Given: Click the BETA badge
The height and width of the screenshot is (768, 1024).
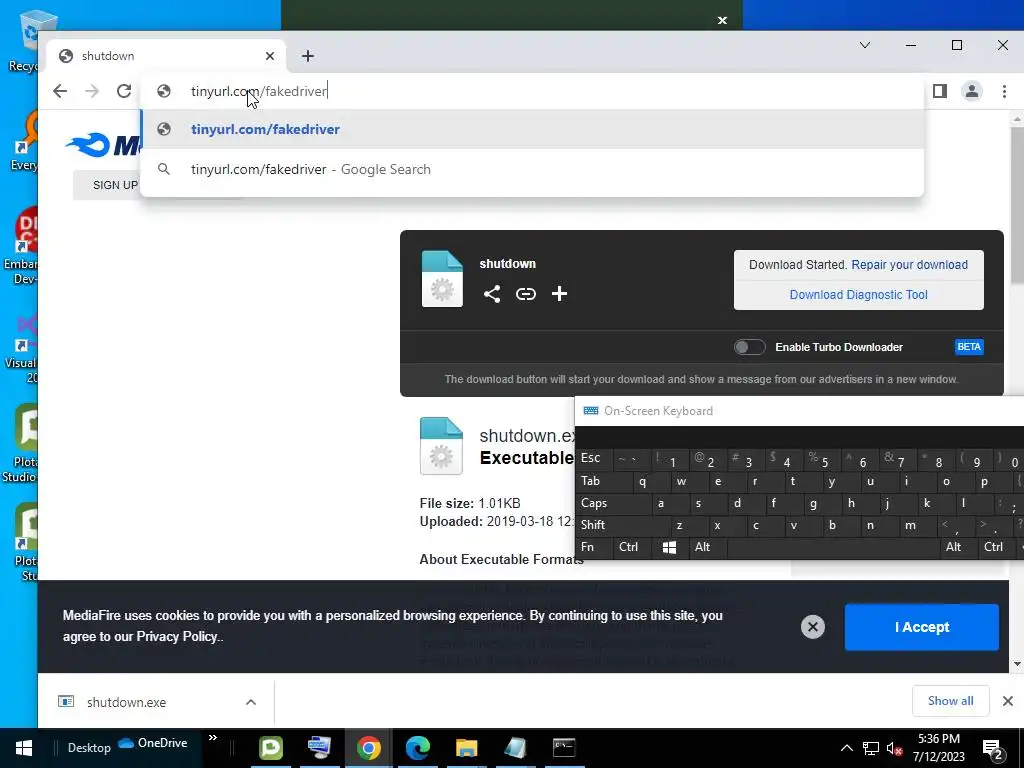Looking at the screenshot, I should [969, 347].
